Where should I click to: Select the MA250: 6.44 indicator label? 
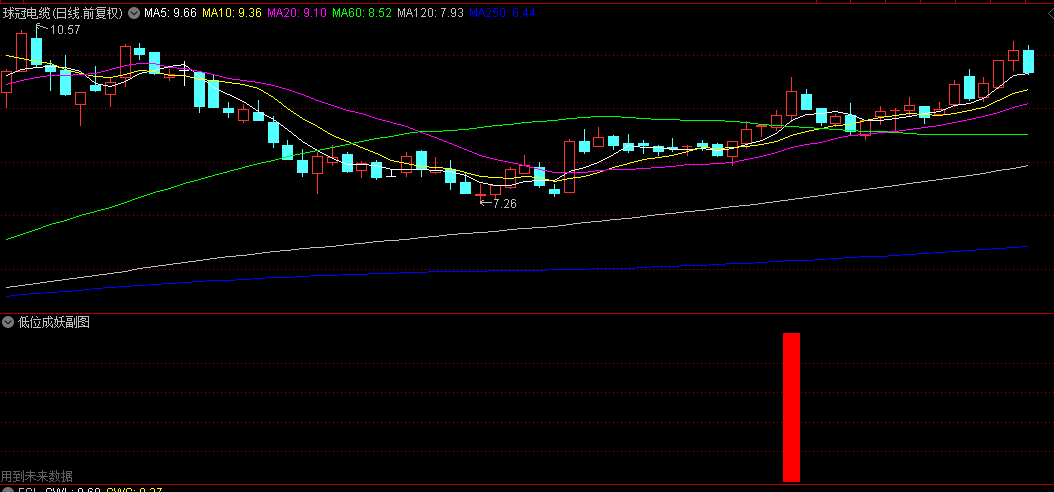click(502, 12)
